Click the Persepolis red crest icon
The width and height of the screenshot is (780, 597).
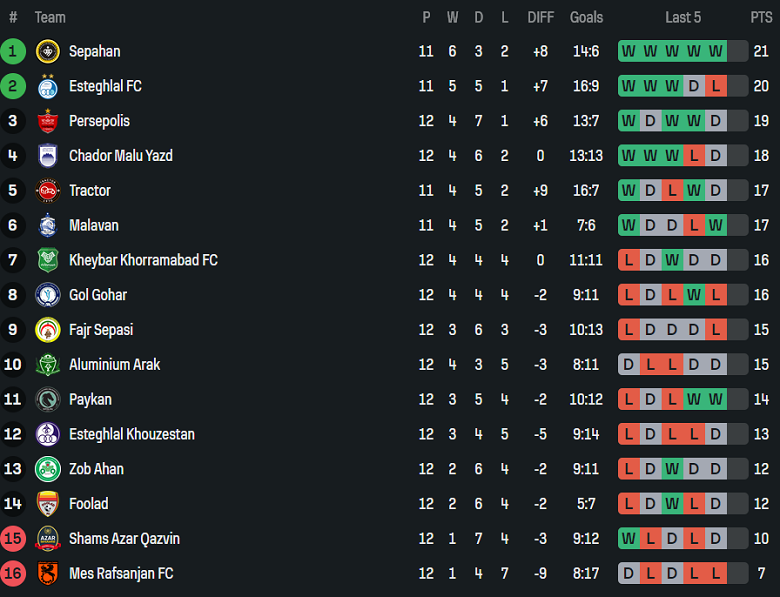[x=47, y=121]
